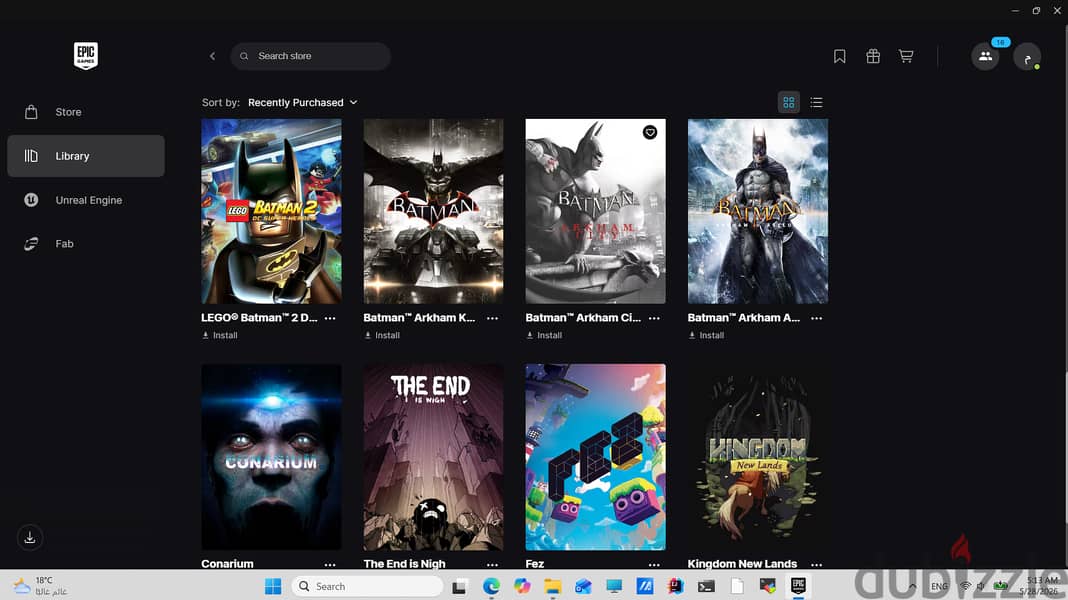Click the taskbar Search box
The height and width of the screenshot is (600, 1068).
368,586
